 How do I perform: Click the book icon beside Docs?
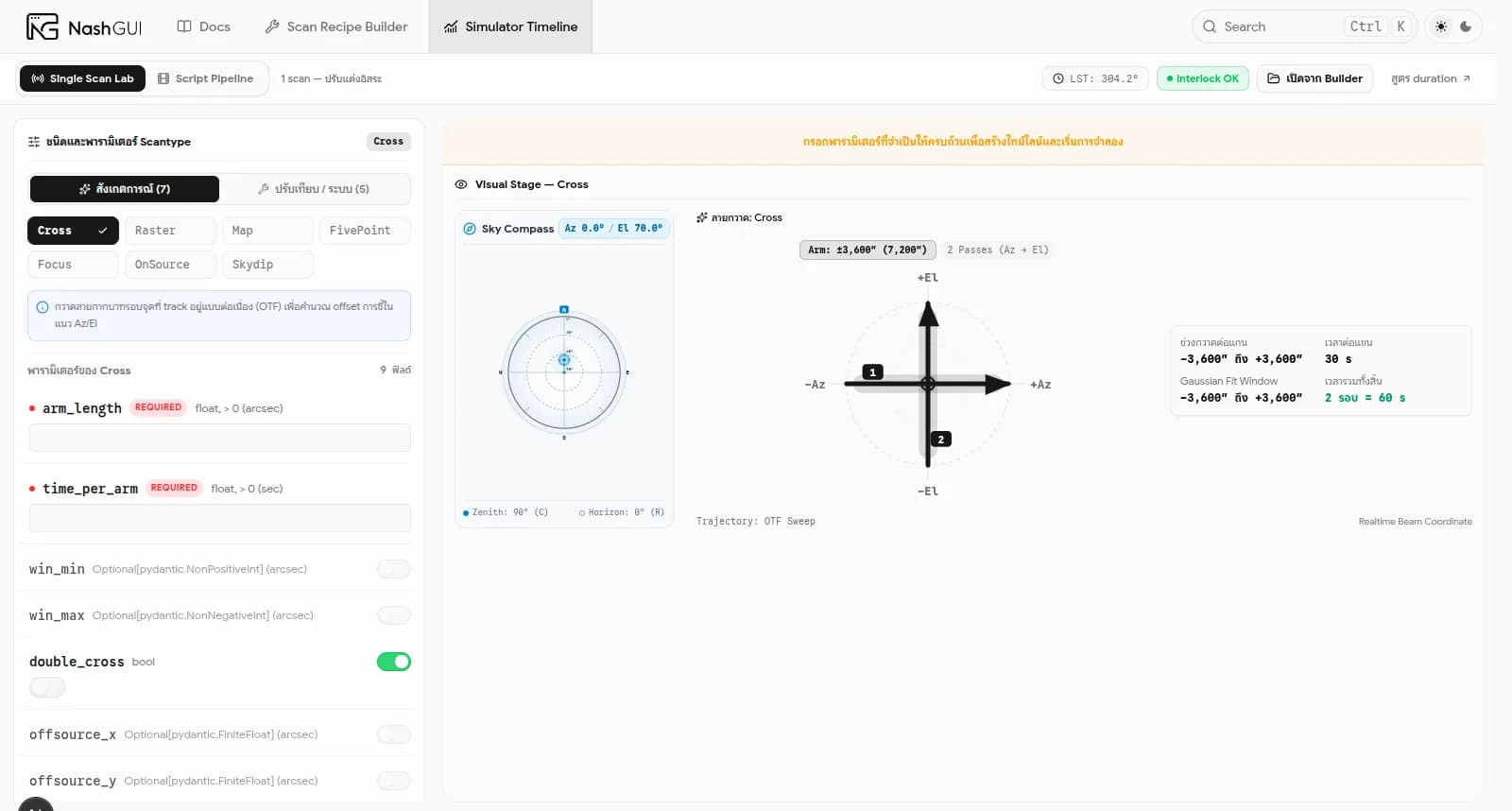click(x=184, y=26)
